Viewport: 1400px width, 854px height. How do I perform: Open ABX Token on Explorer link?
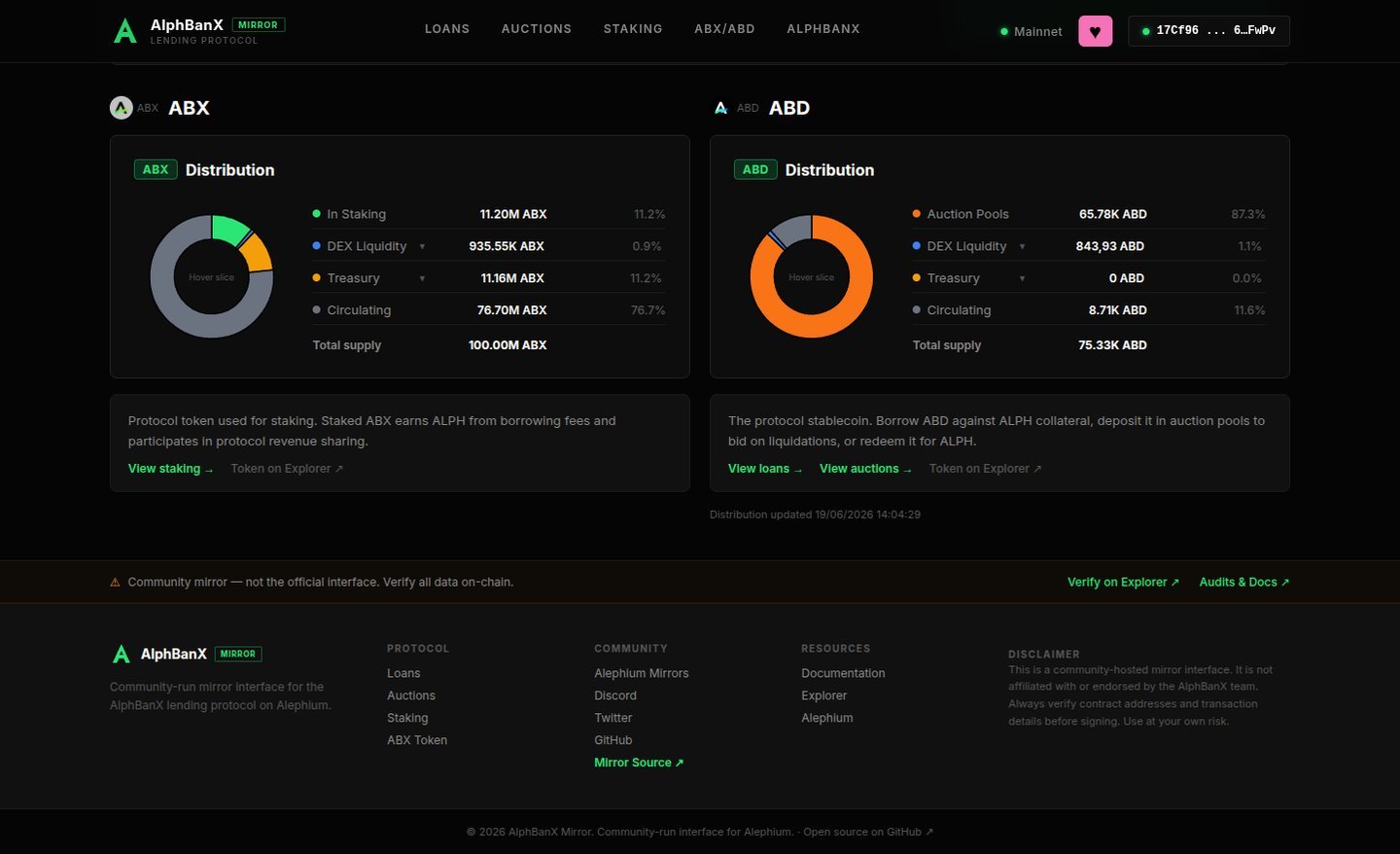[x=287, y=469]
